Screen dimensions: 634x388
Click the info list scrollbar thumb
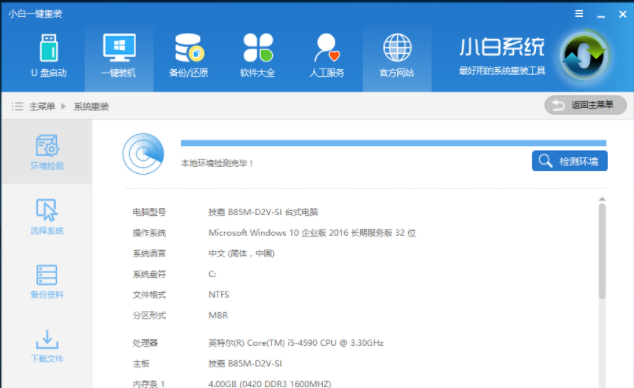[x=602, y=251]
